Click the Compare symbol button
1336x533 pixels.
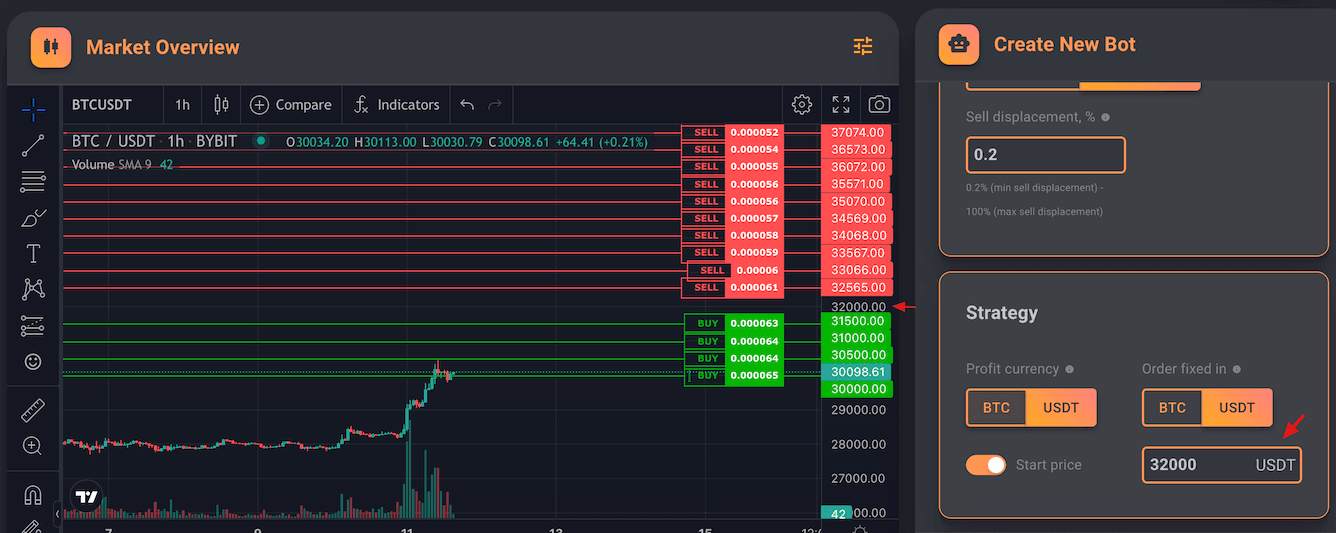pyautogui.click(x=290, y=105)
